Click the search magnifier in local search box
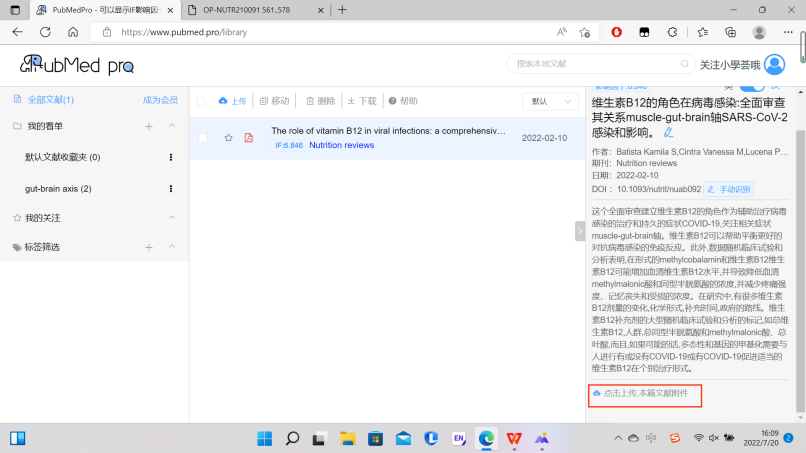The height and width of the screenshot is (453, 806). click(684, 64)
